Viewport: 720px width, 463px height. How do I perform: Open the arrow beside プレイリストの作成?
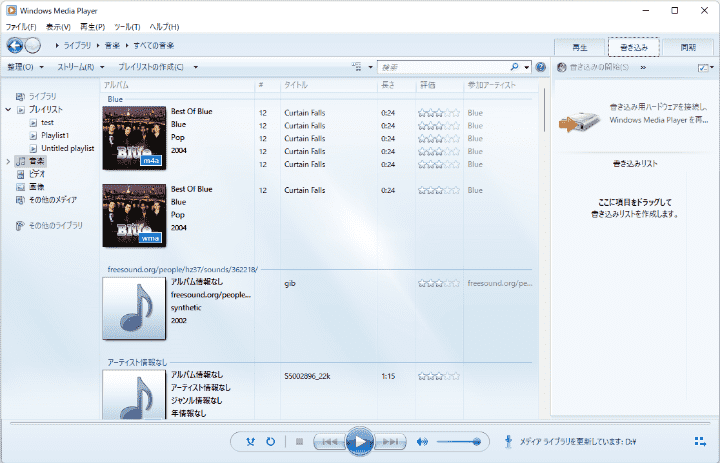tap(196, 67)
